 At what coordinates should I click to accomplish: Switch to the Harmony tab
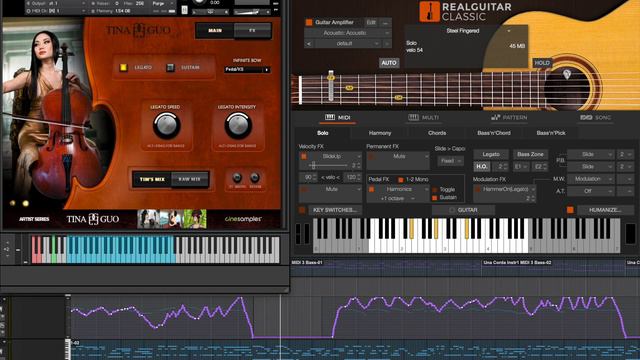point(380,133)
